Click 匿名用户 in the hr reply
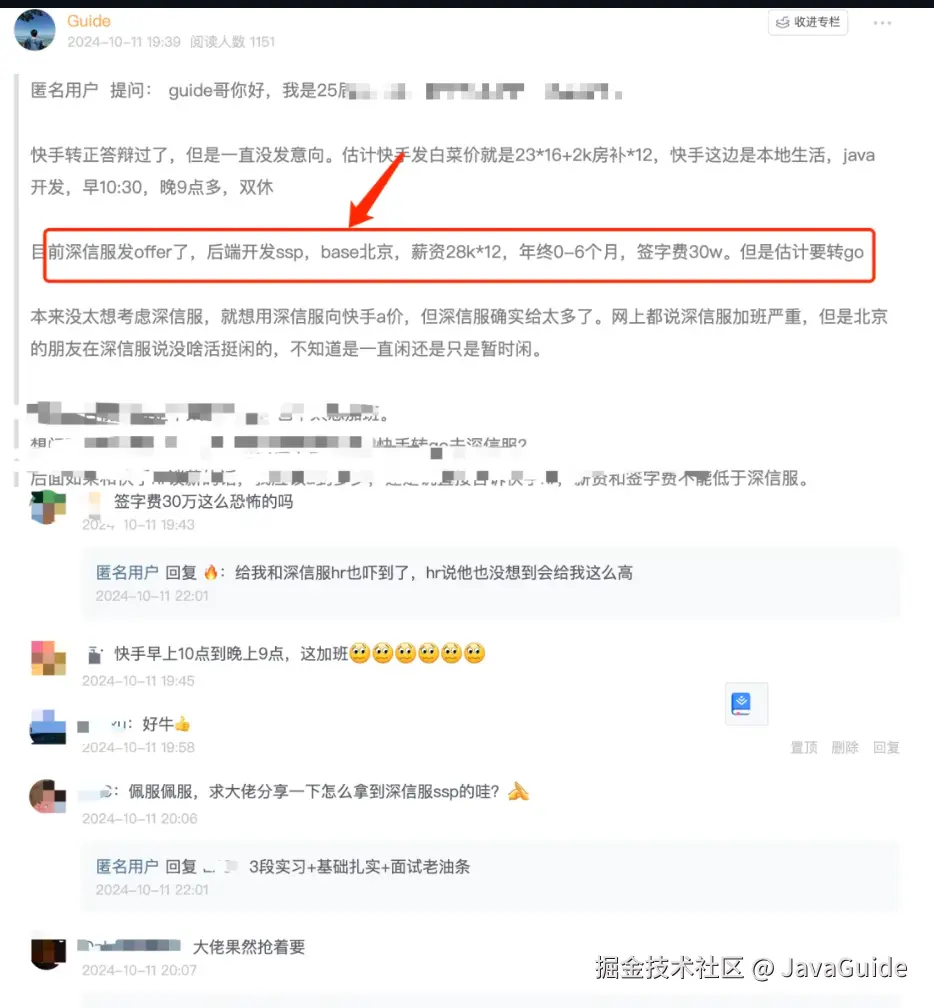934x1008 pixels. click(x=127, y=573)
